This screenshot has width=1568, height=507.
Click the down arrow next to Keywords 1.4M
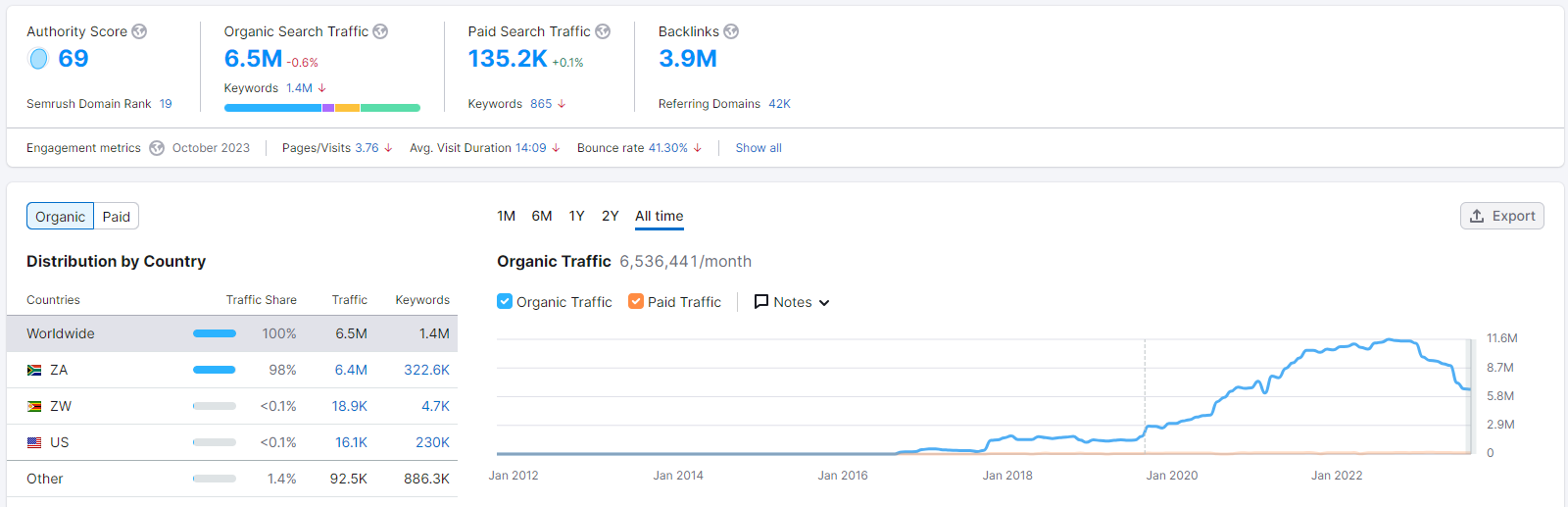[321, 88]
